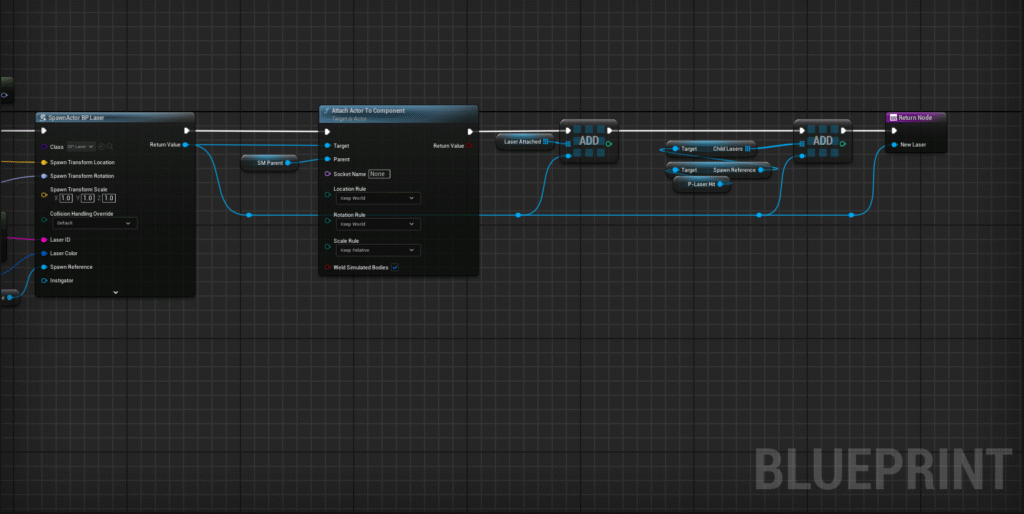This screenshot has height=514, width=1024.
Task: Click the Child Lasers array output pin
Action: 747,149
